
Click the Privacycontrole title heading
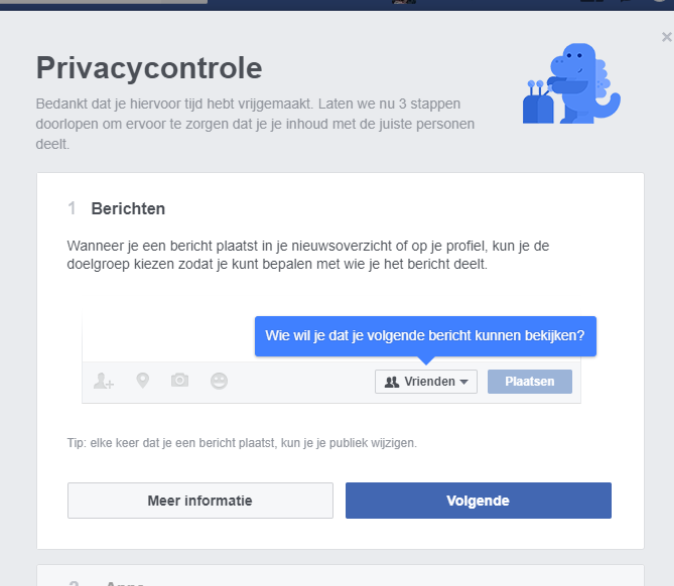click(149, 68)
